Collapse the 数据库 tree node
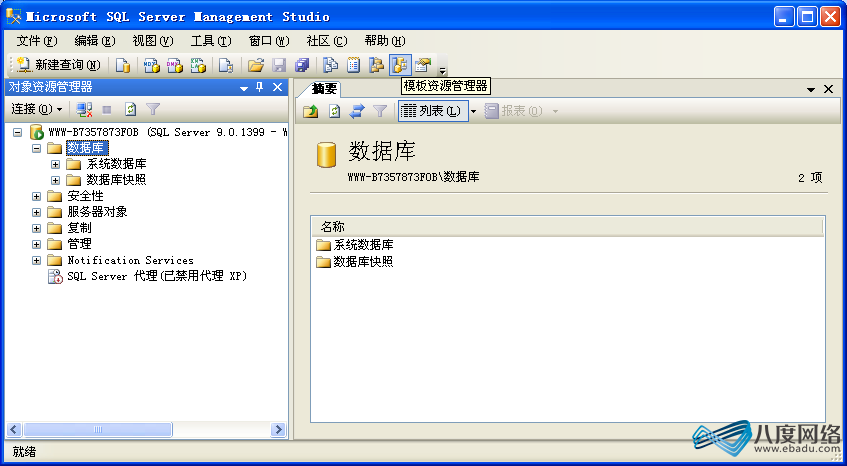The width and height of the screenshot is (847, 466). coord(36,148)
